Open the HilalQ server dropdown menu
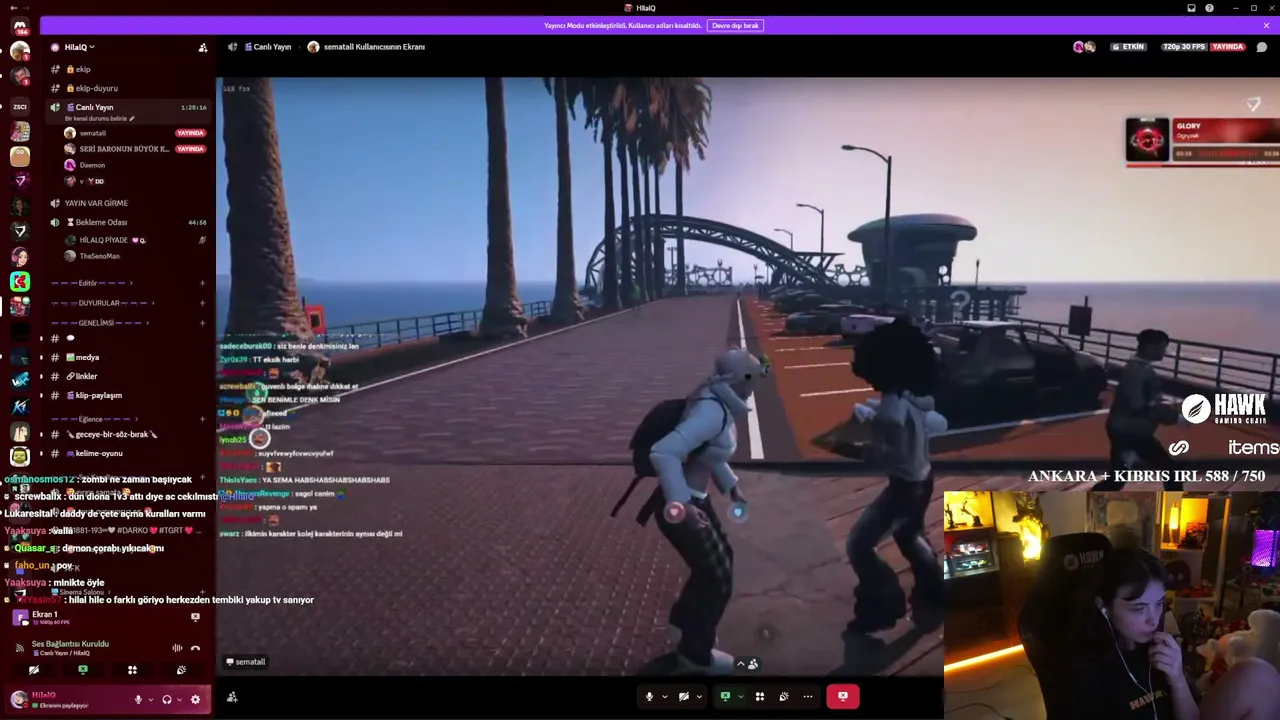1280x720 pixels. click(80, 47)
